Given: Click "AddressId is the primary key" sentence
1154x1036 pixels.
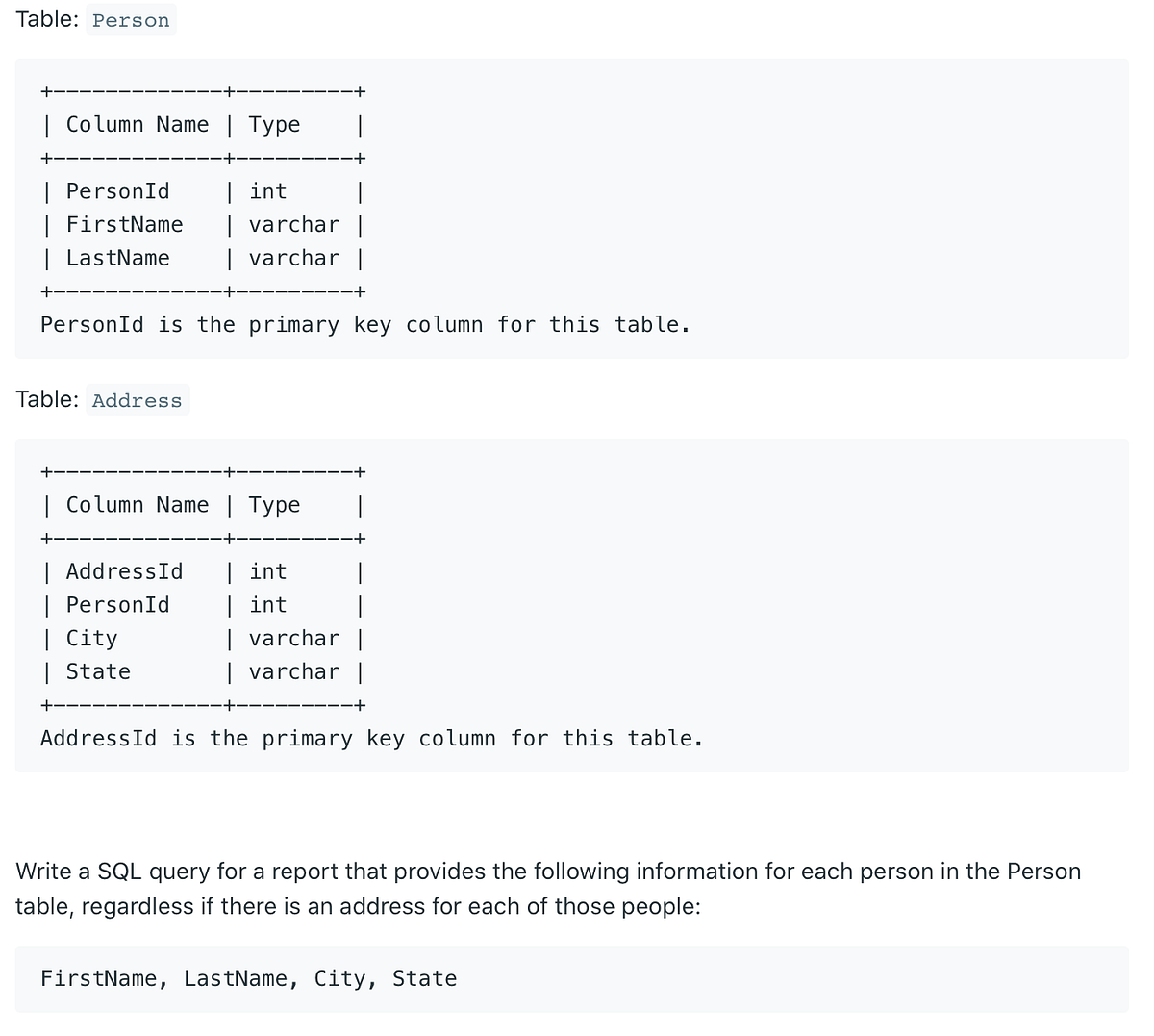Looking at the screenshot, I should [371, 739].
